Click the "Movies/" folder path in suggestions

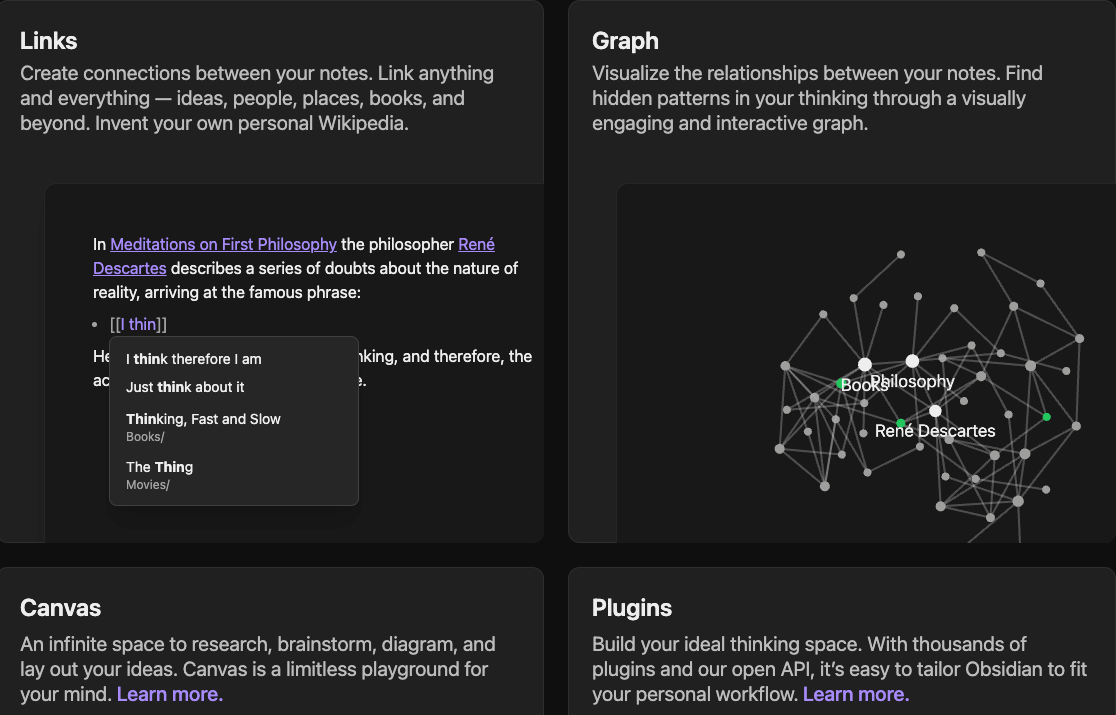(148, 485)
